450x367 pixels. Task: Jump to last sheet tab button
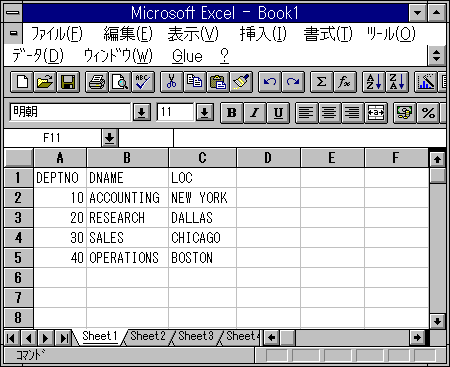coord(63,338)
